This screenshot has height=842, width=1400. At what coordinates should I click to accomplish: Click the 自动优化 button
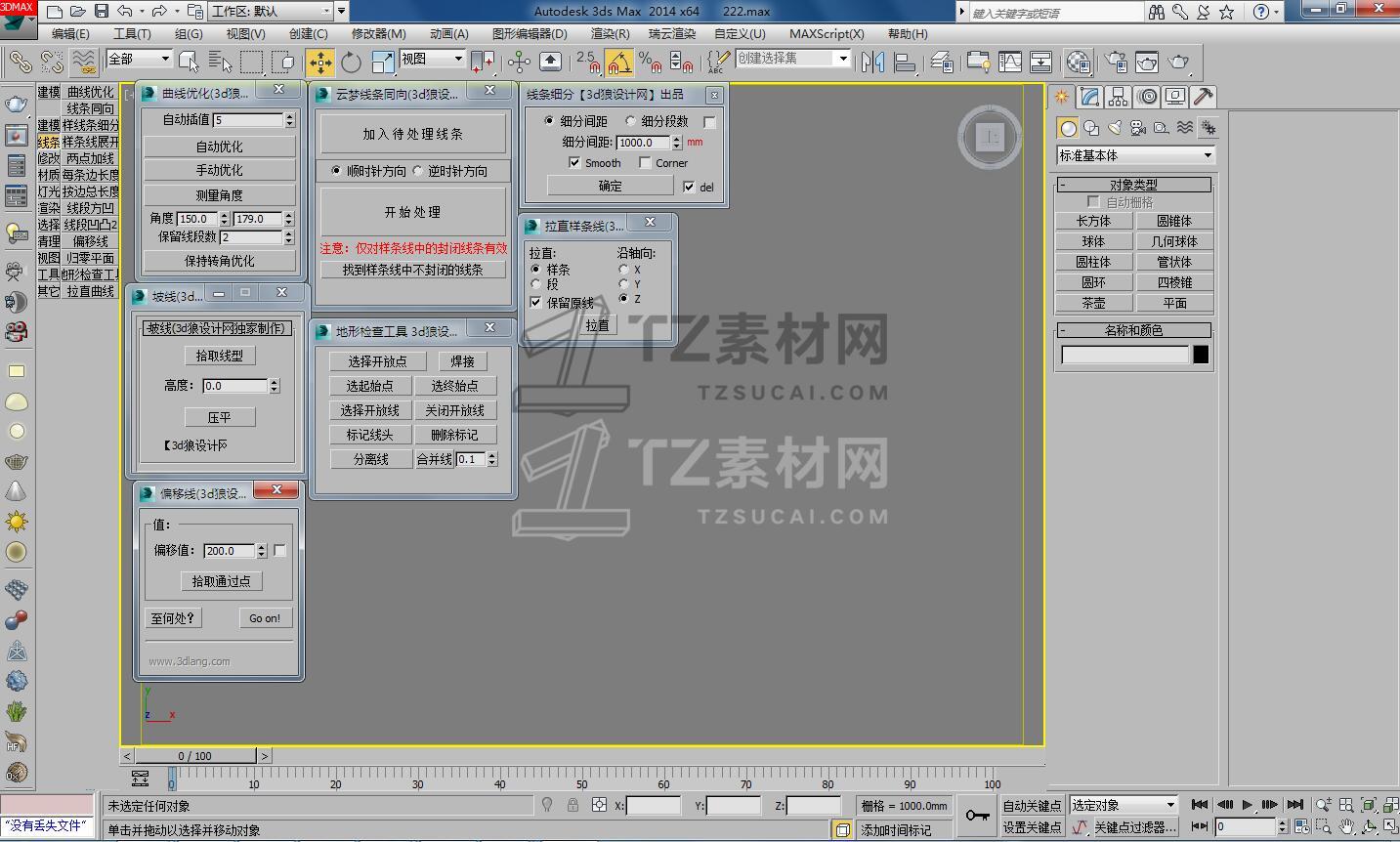coord(219,147)
